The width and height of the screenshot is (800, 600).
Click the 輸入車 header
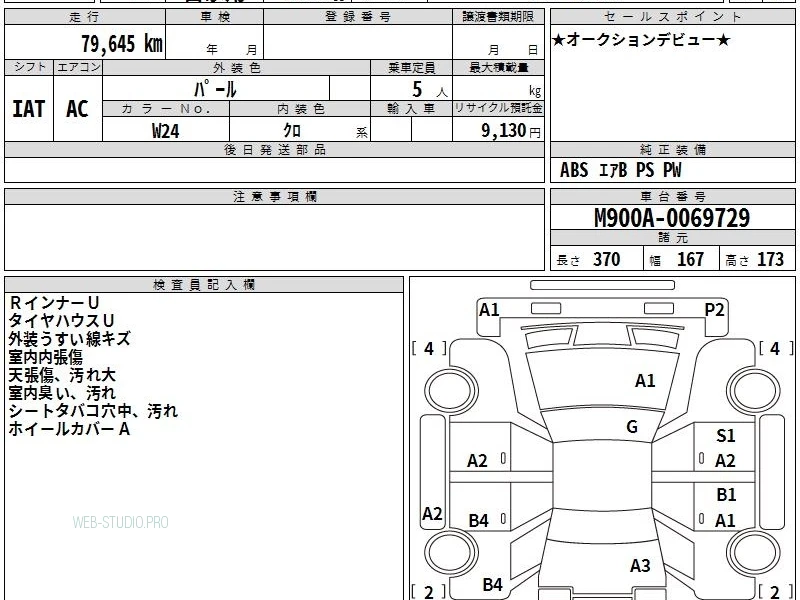(411, 109)
